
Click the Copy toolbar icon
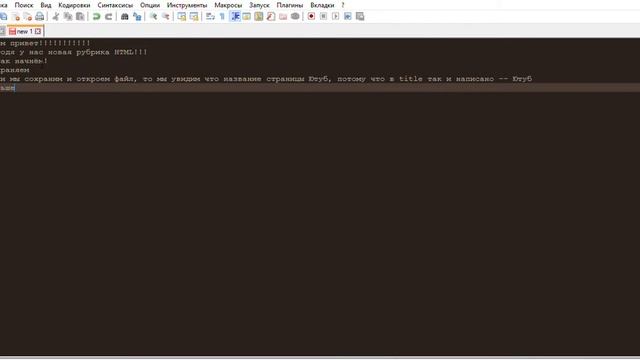[68, 16]
